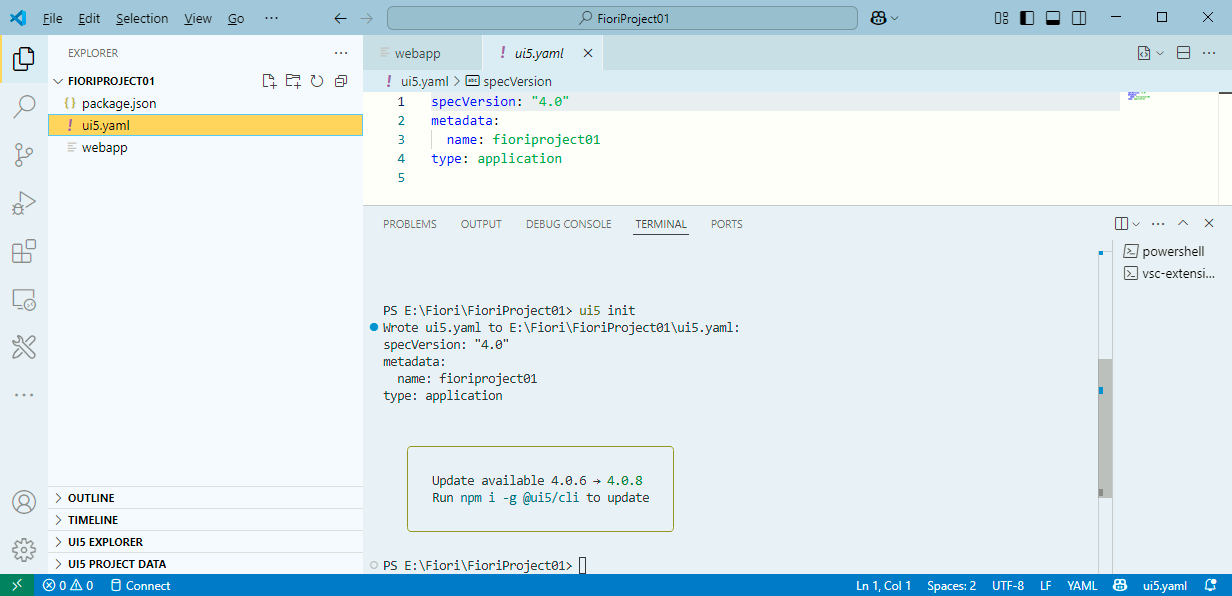Open the wrench-and-screwdriver tools view in activity bar

23,347
